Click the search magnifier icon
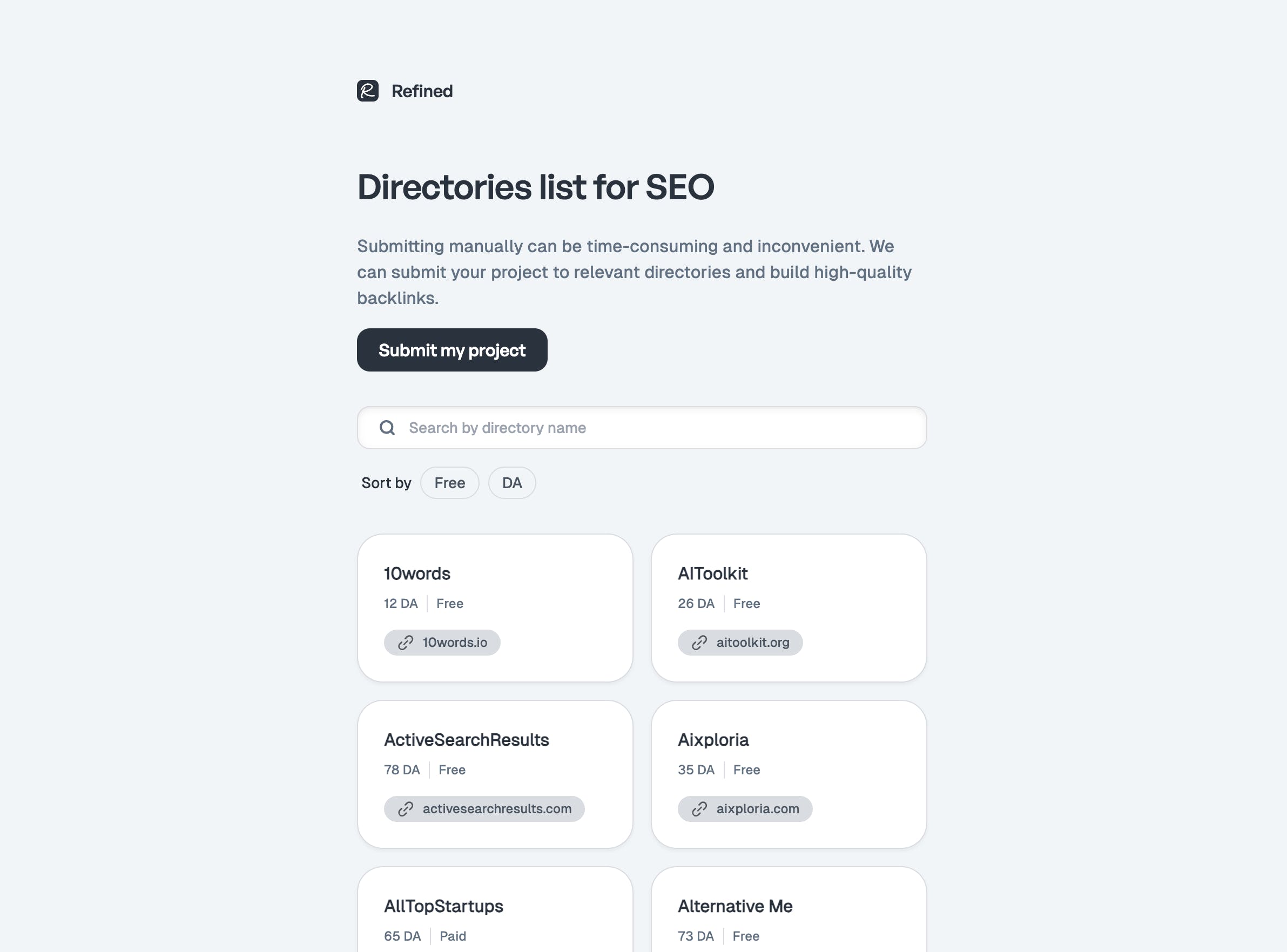The width and height of the screenshot is (1287, 952). click(388, 427)
